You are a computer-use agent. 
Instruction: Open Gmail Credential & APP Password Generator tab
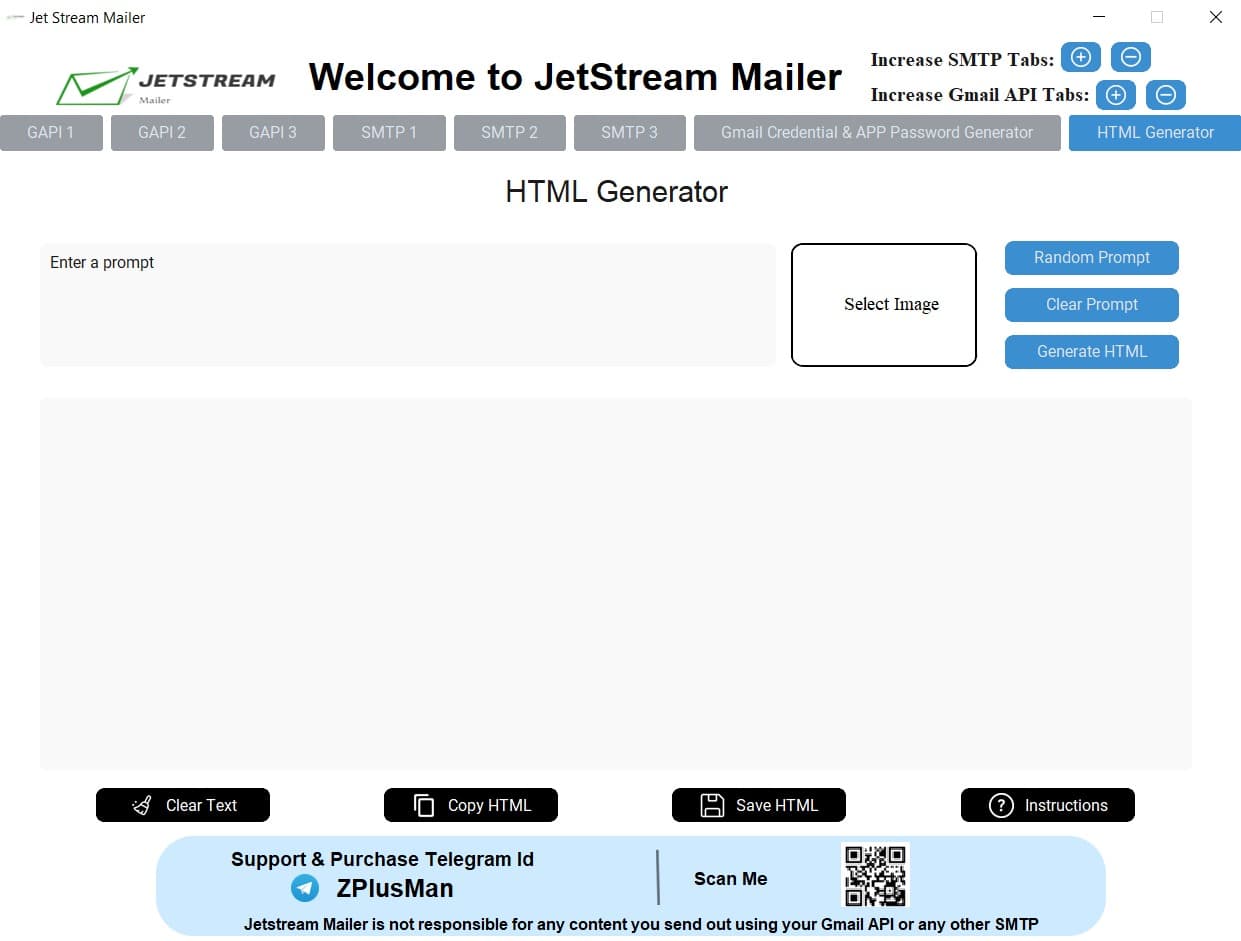(x=877, y=133)
